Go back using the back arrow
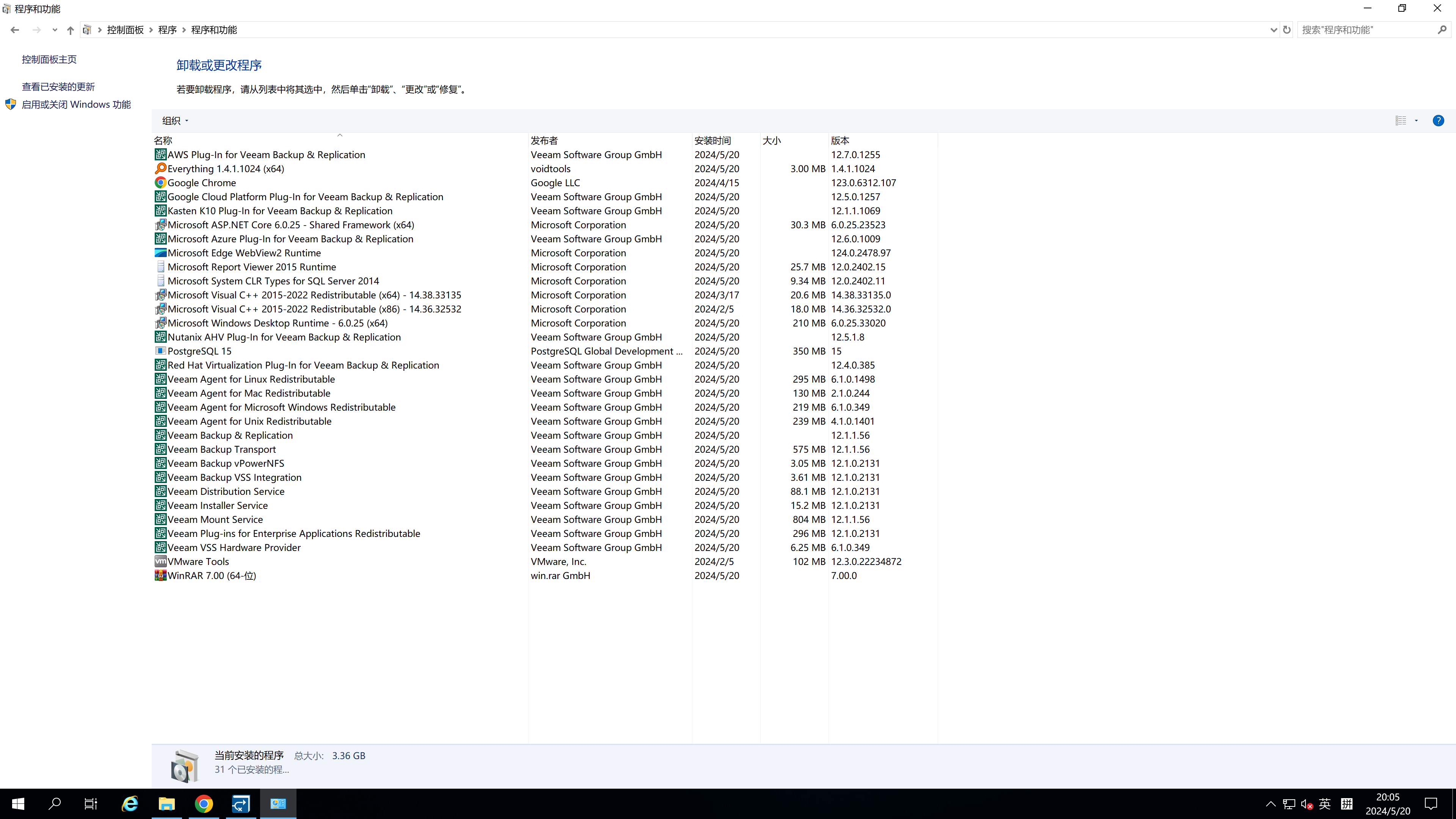 coord(15,30)
